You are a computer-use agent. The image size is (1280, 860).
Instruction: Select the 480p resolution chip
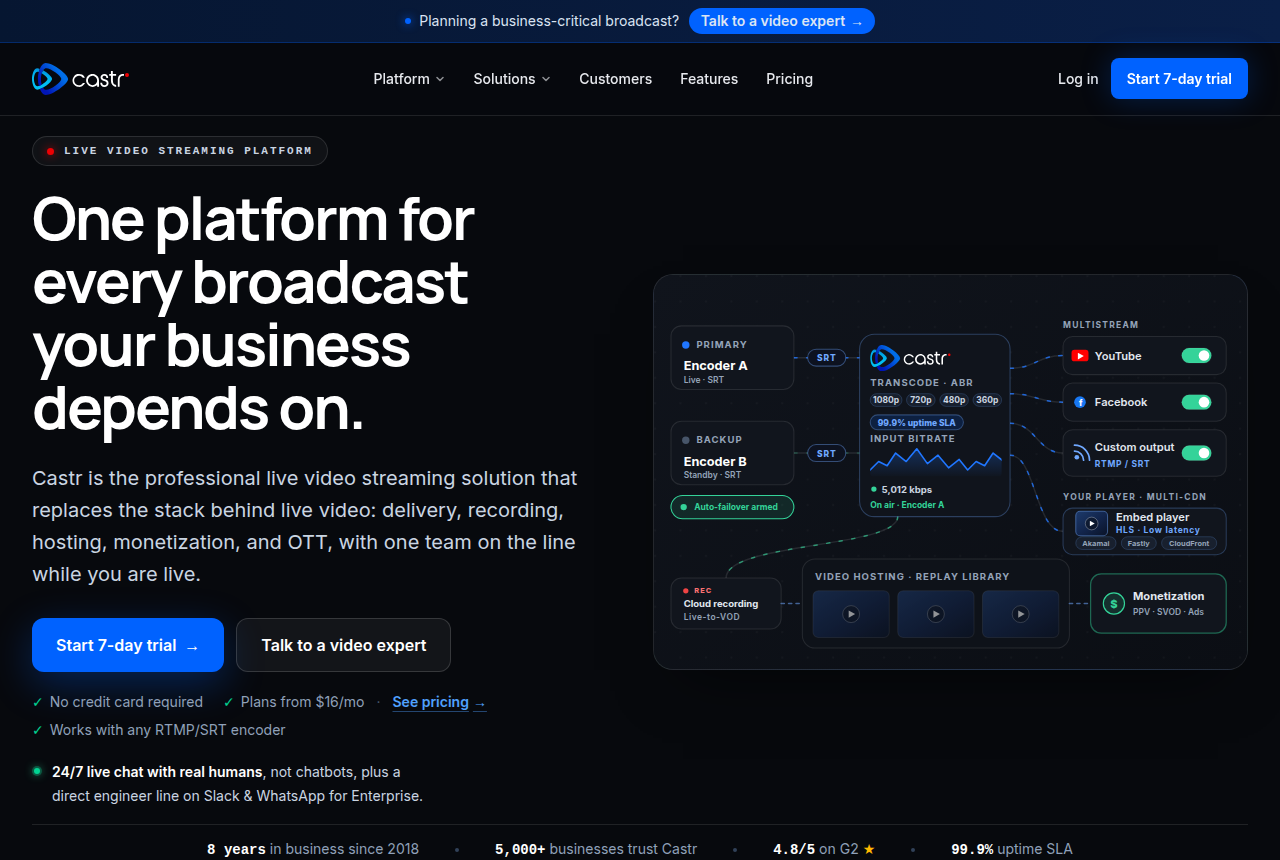[x=954, y=400]
